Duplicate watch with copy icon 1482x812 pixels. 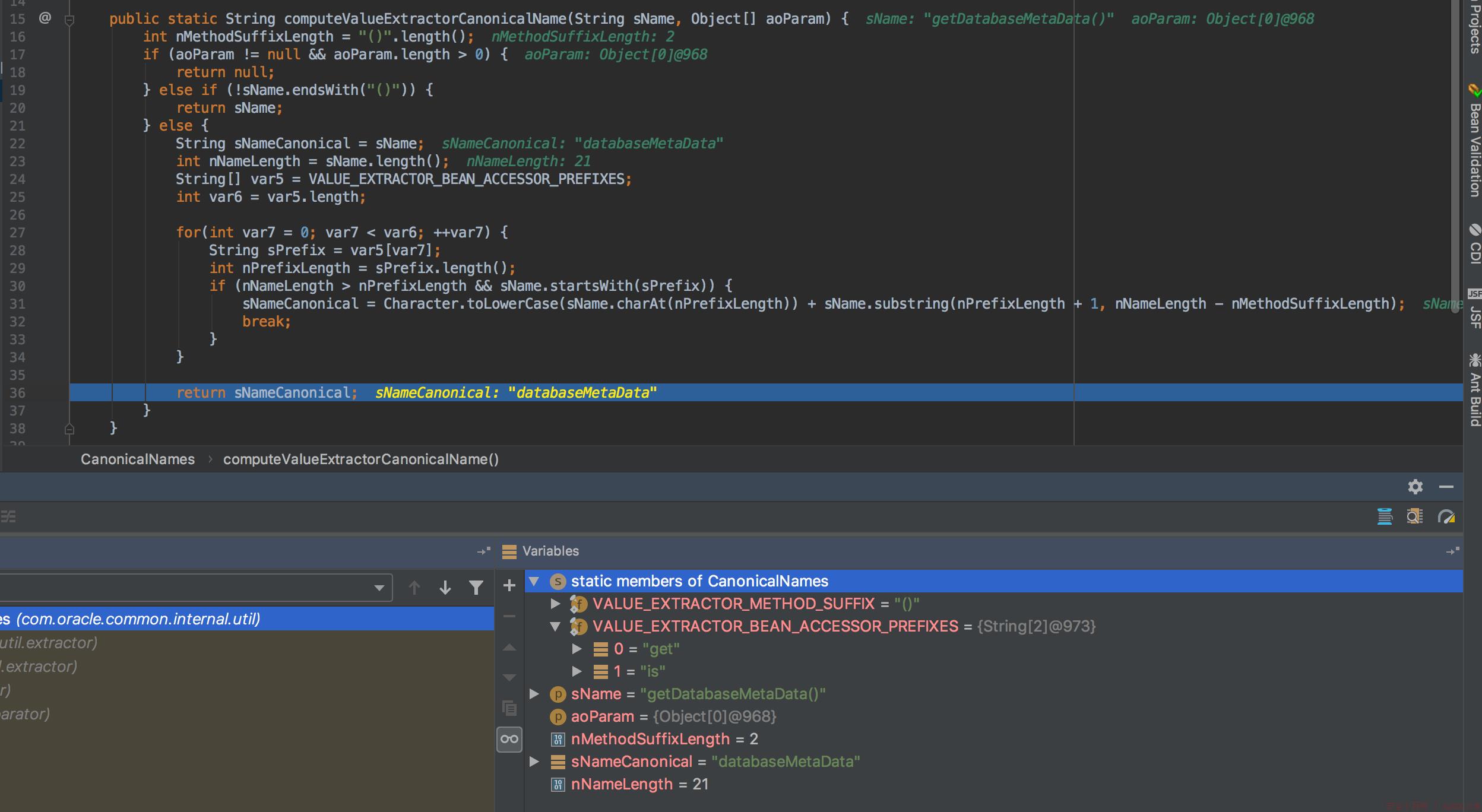coord(509,708)
